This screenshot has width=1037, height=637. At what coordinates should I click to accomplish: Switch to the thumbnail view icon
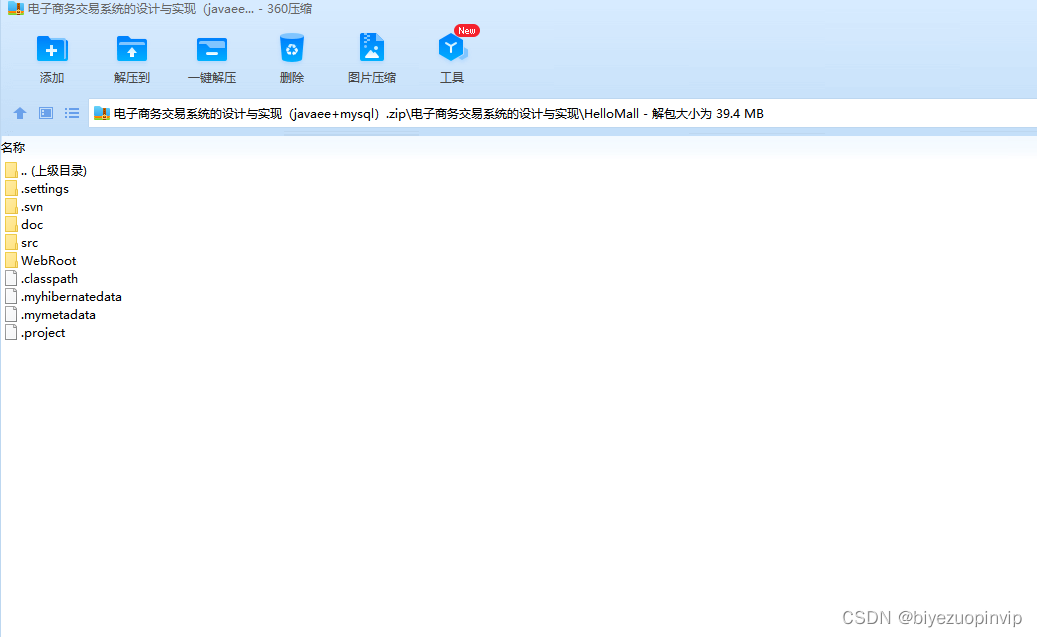click(x=46, y=113)
